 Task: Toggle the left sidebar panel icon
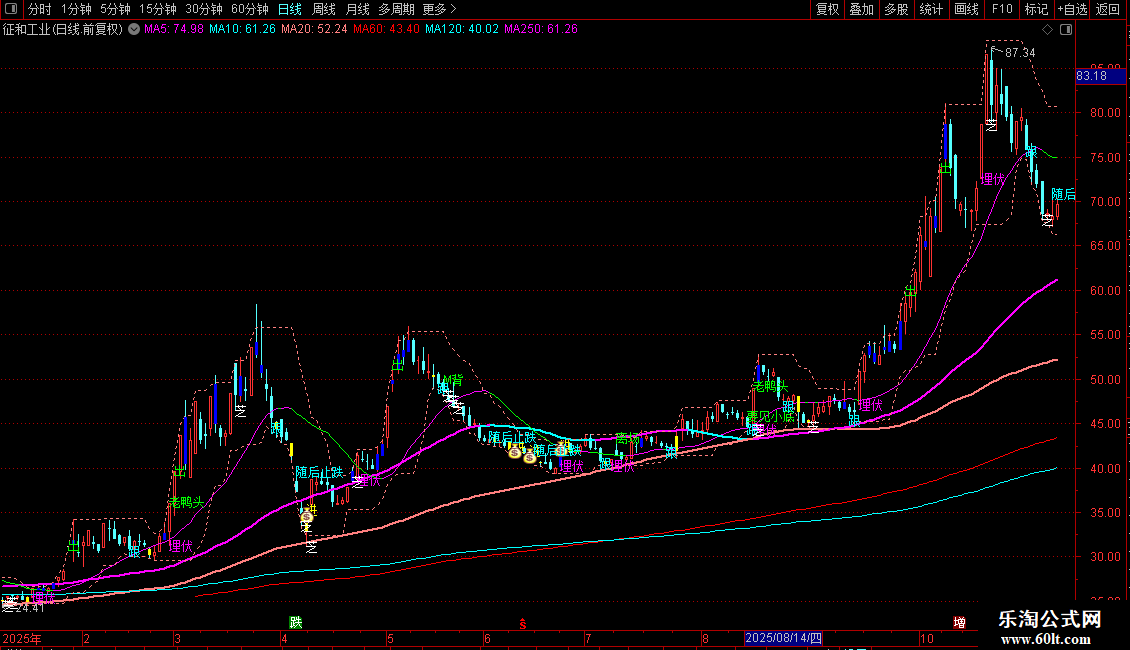point(10,9)
